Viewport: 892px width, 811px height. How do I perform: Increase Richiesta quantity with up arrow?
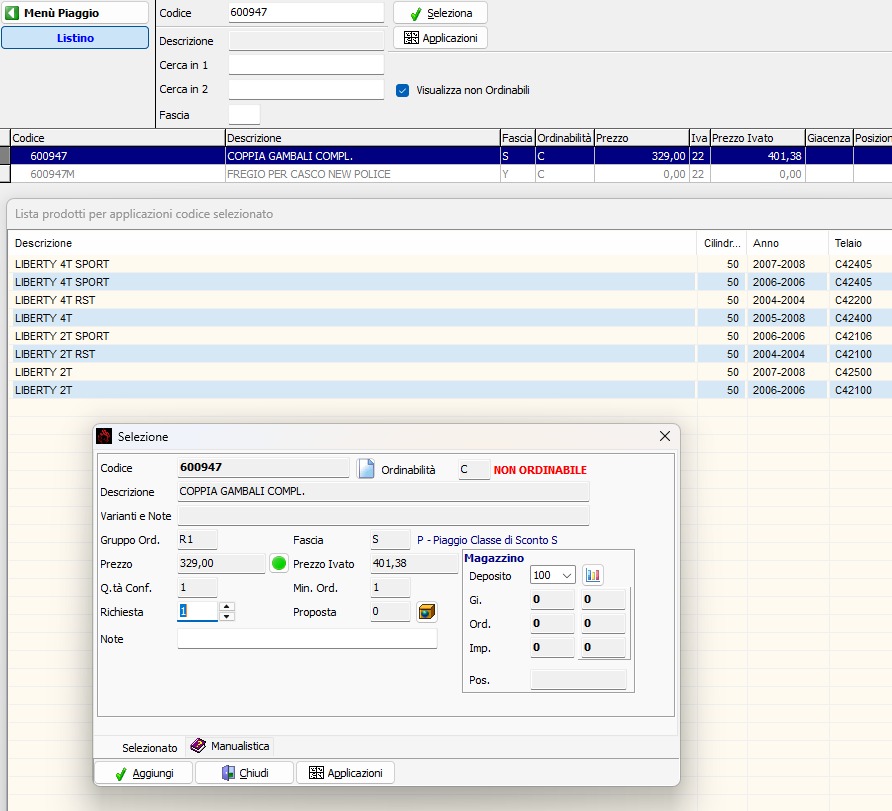[x=227, y=607]
